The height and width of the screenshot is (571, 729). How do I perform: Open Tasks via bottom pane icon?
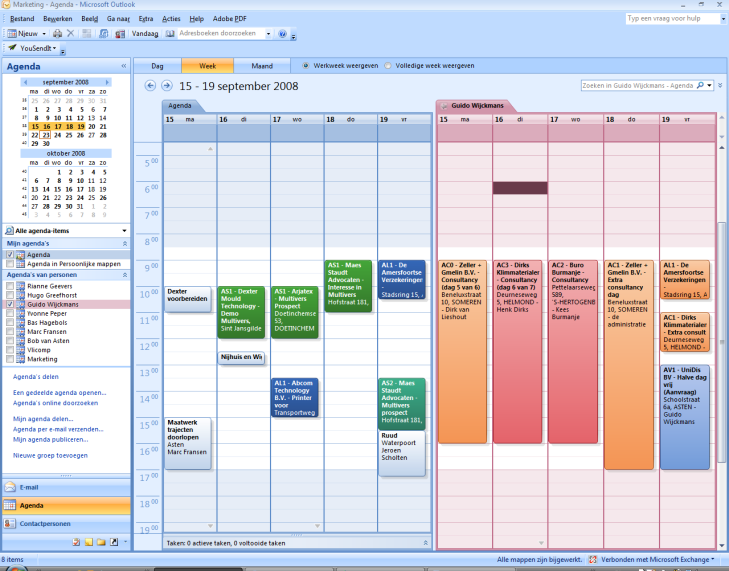click(x=76, y=542)
